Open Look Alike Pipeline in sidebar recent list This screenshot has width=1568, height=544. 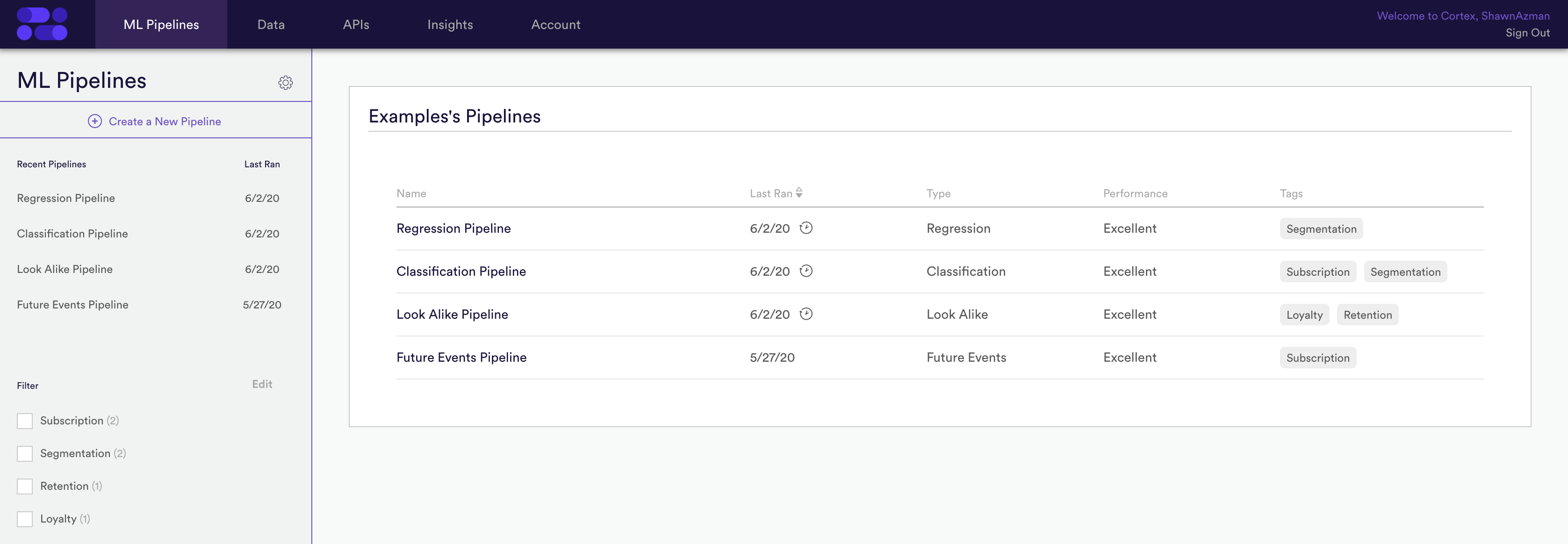tap(65, 269)
